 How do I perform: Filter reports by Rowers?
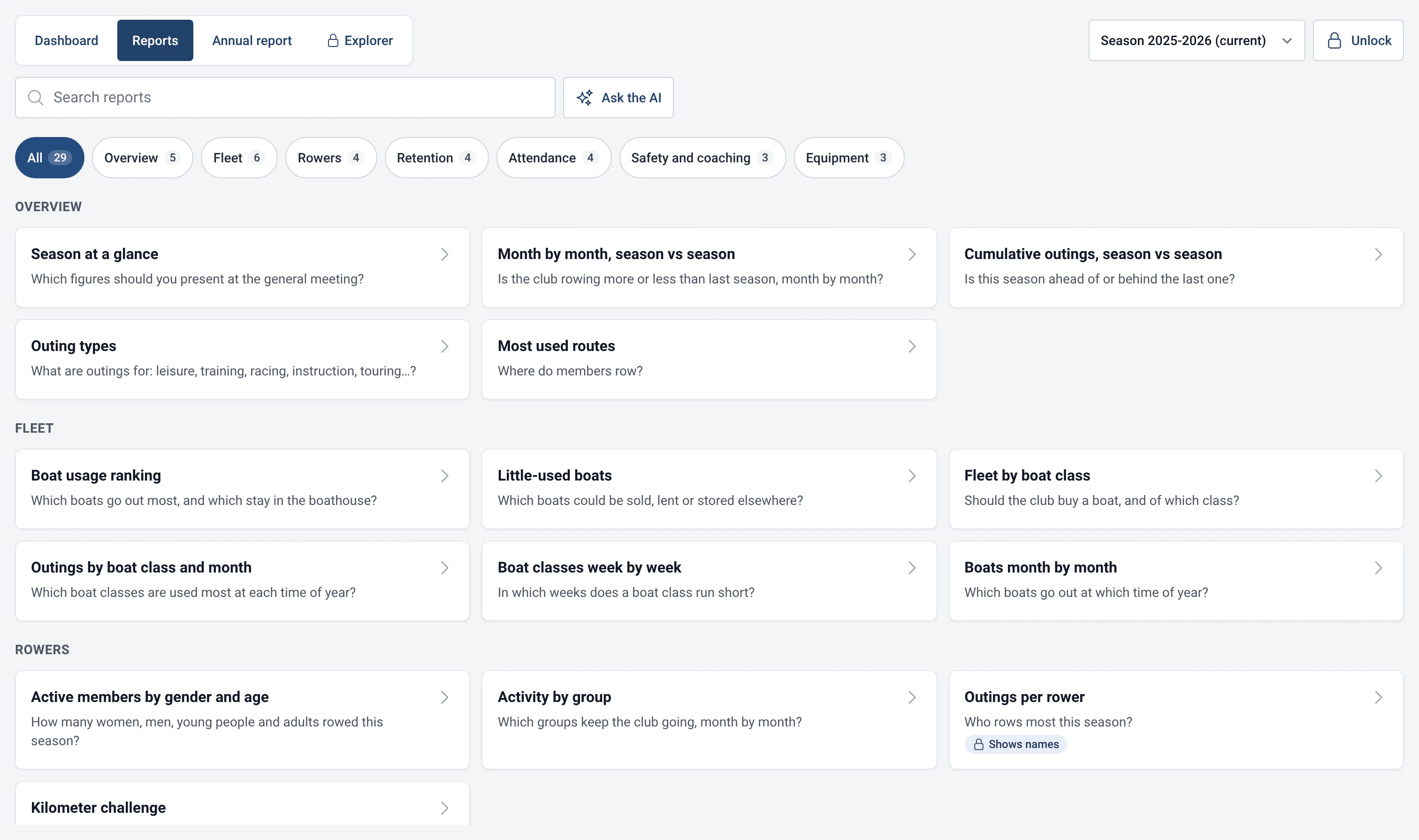tap(331, 157)
